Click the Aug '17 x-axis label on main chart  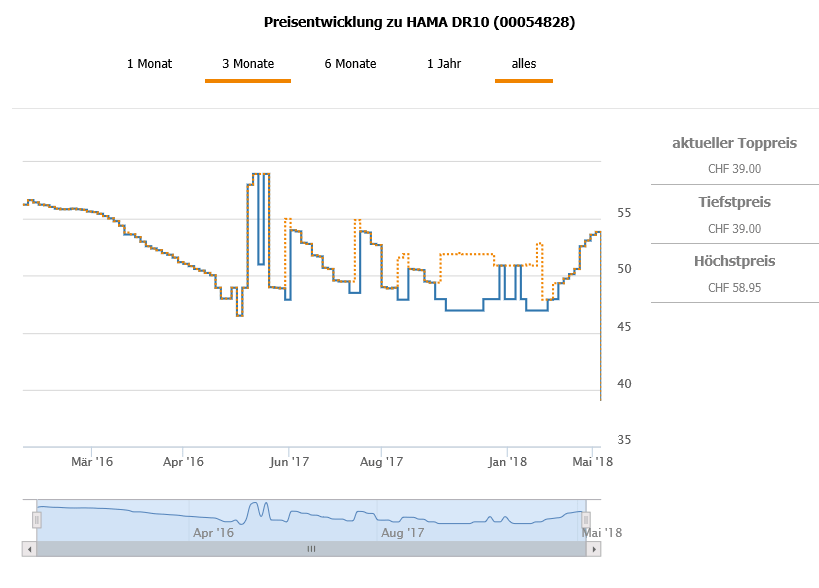[381, 462]
